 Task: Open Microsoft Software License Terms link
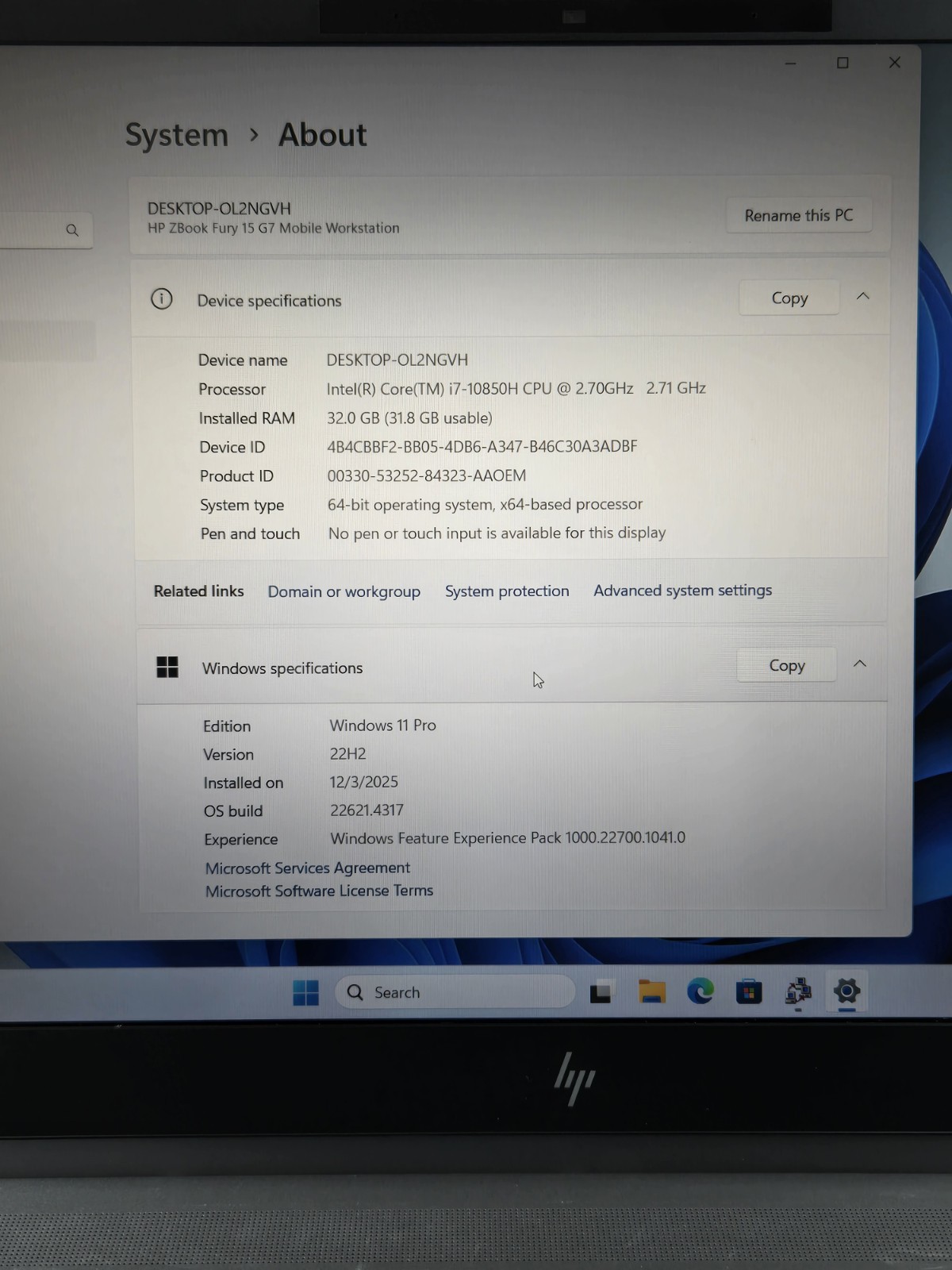coord(319,891)
